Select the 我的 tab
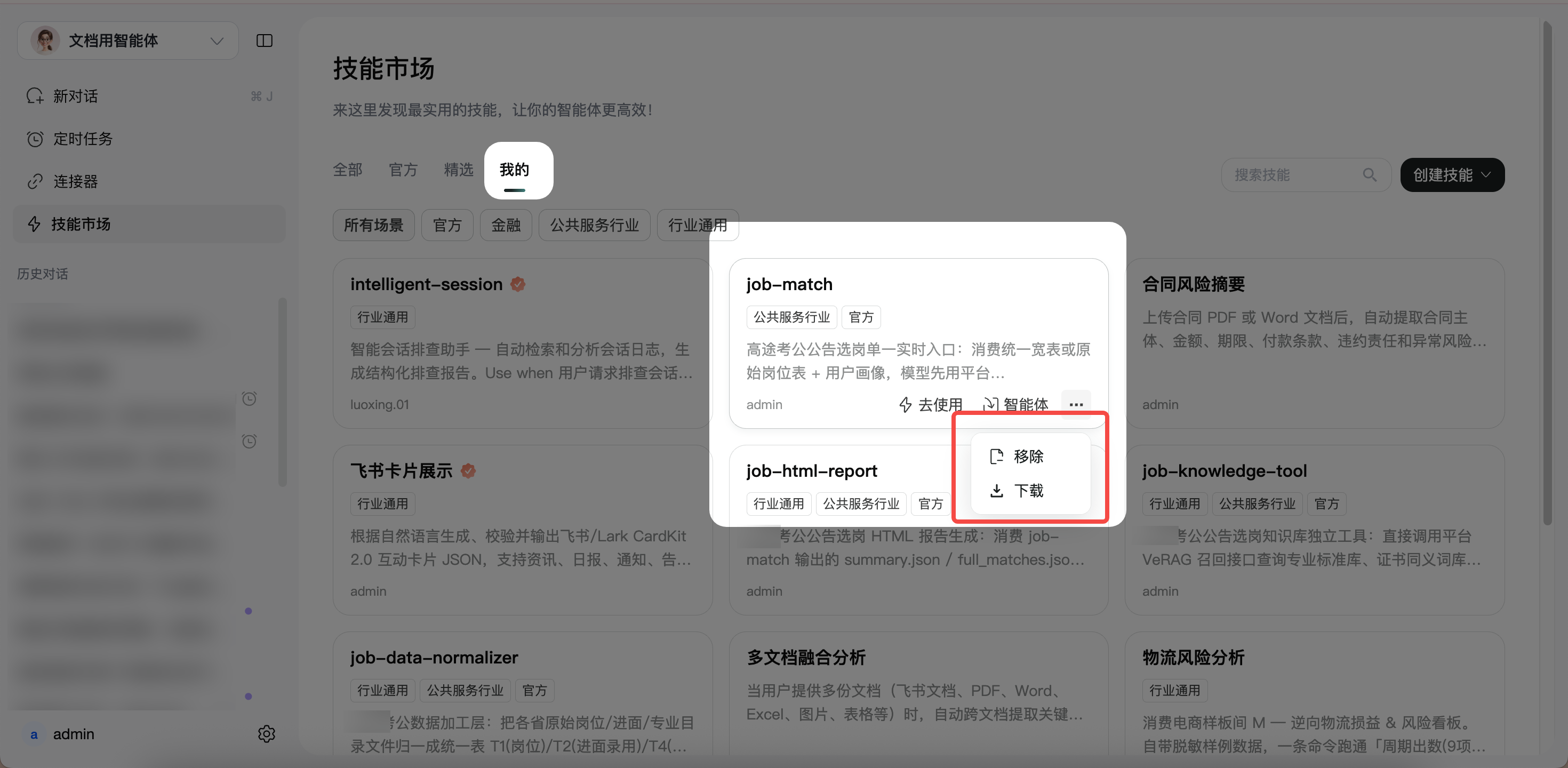The image size is (1568, 768). 514,170
